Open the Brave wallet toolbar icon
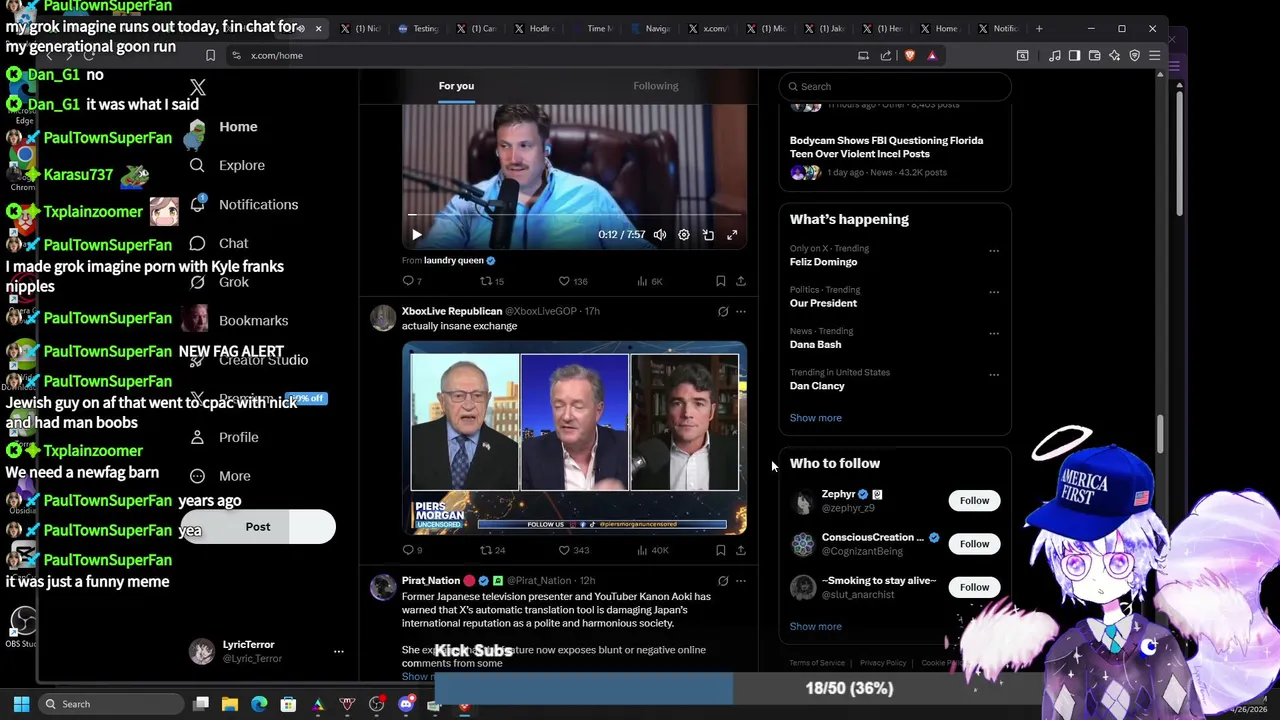 click(1094, 55)
